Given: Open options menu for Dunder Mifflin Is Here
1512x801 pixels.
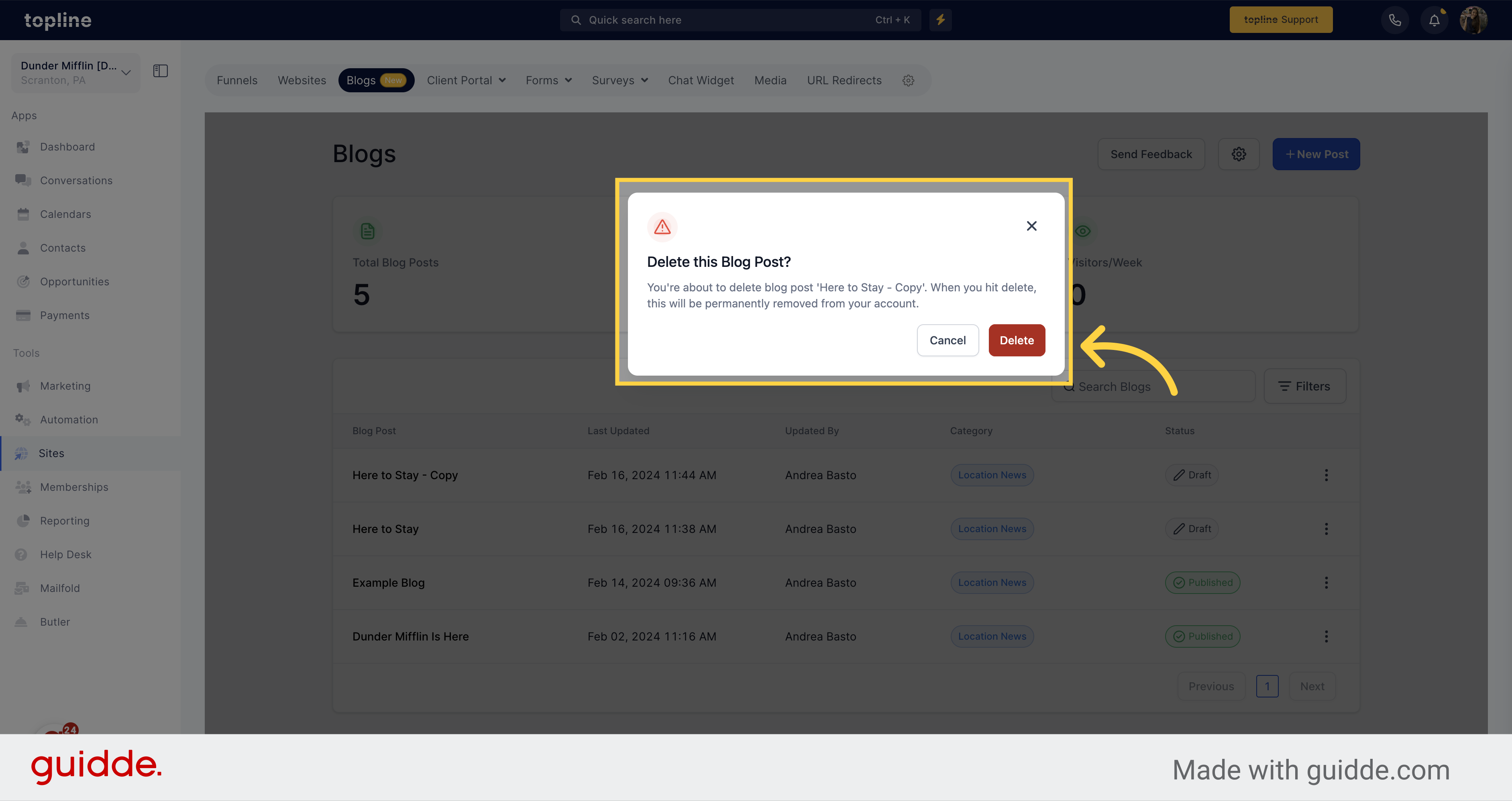Looking at the screenshot, I should (x=1326, y=637).
